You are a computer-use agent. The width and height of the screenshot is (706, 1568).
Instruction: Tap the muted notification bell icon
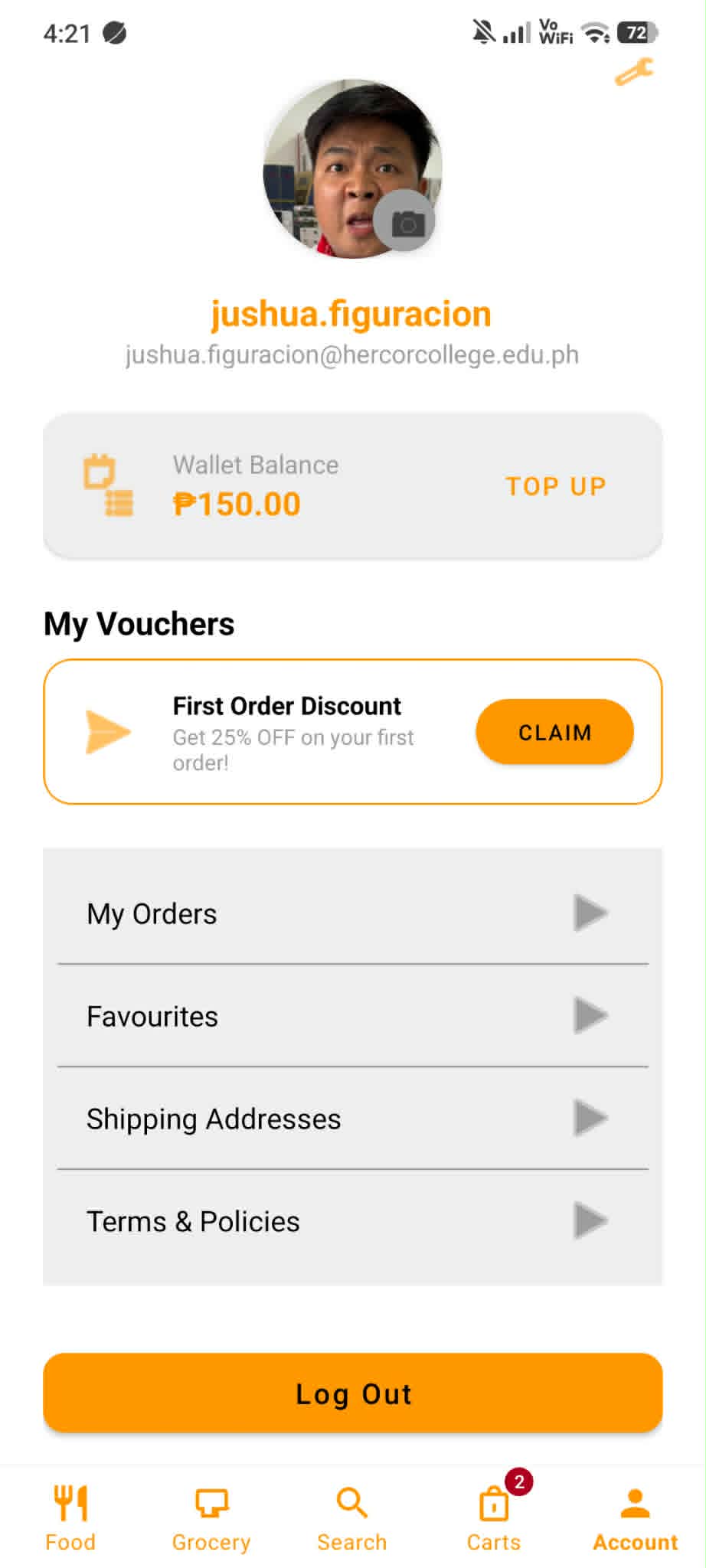(483, 32)
